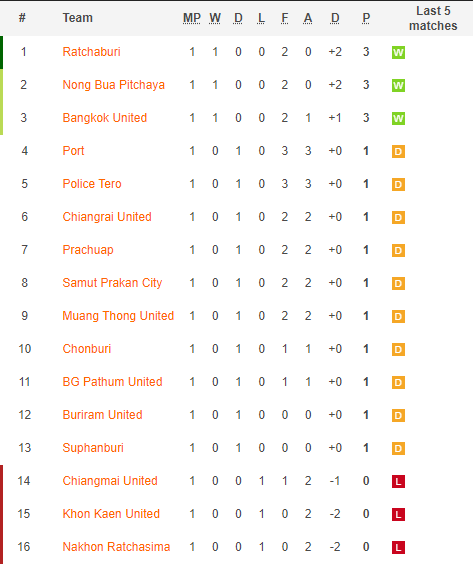Click the MP column header

point(192,18)
